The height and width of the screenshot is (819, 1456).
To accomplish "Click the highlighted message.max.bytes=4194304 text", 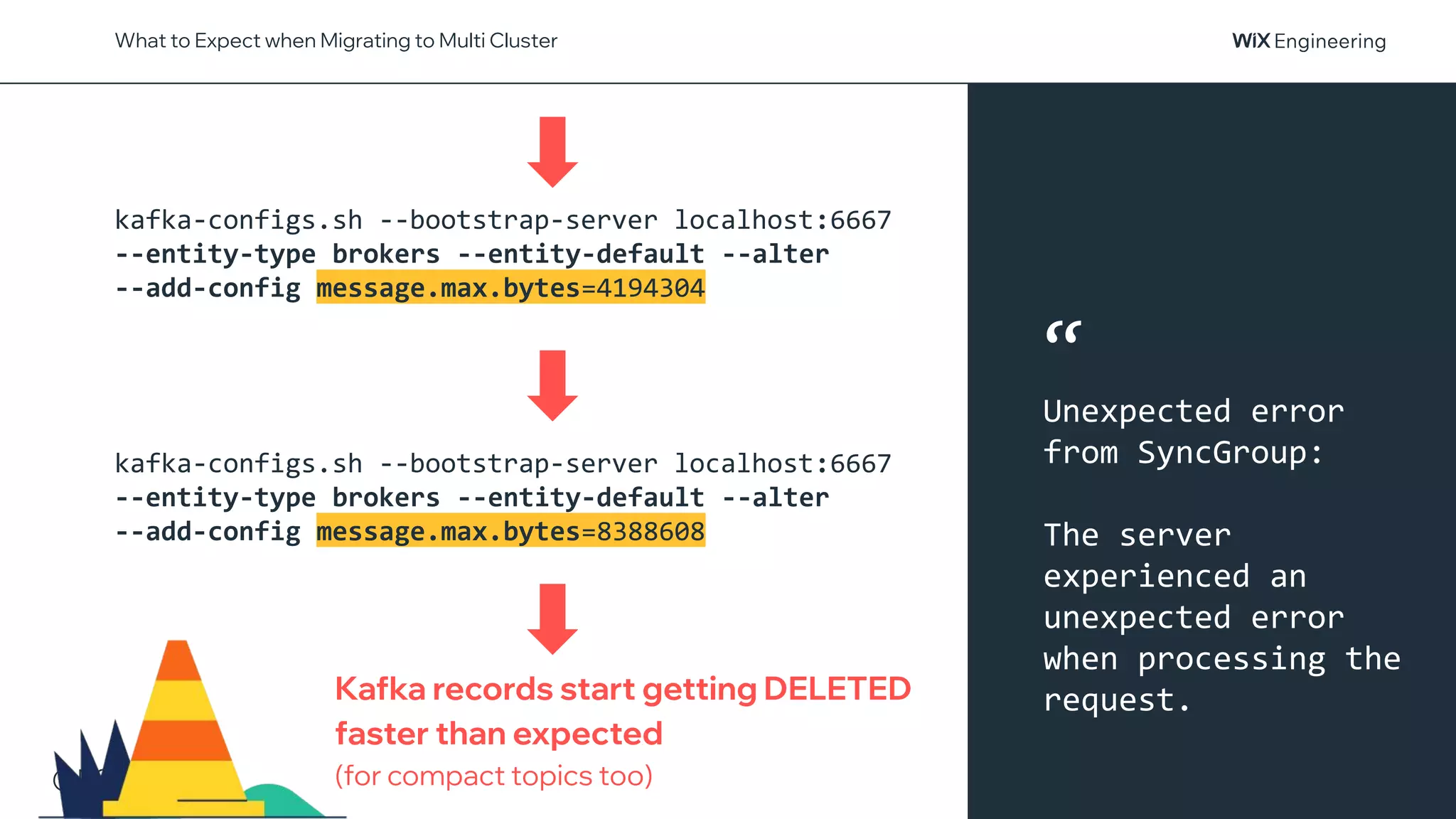I will tap(510, 288).
